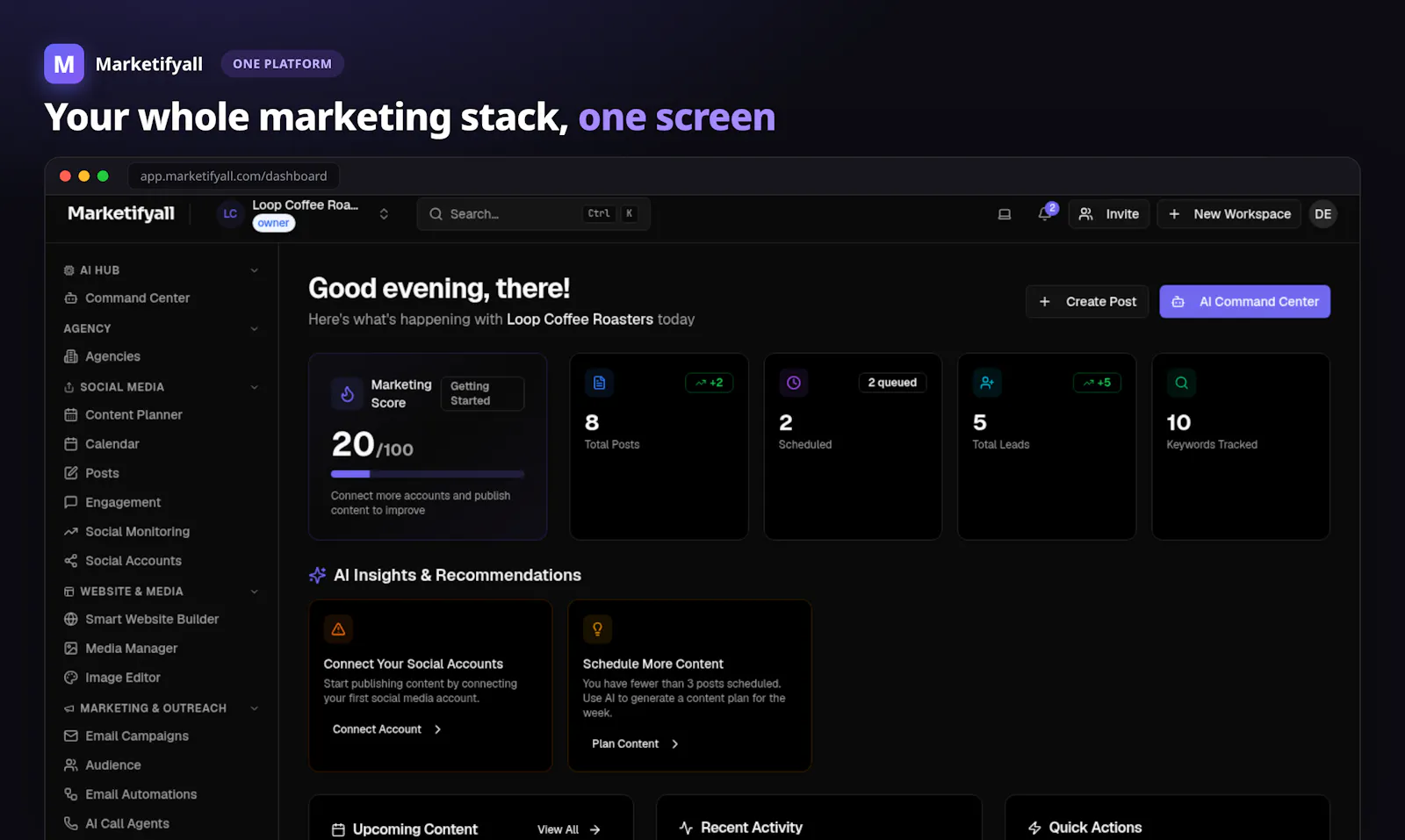Click the 2 queued badge
The width and height of the screenshot is (1405, 840).
tap(892, 383)
